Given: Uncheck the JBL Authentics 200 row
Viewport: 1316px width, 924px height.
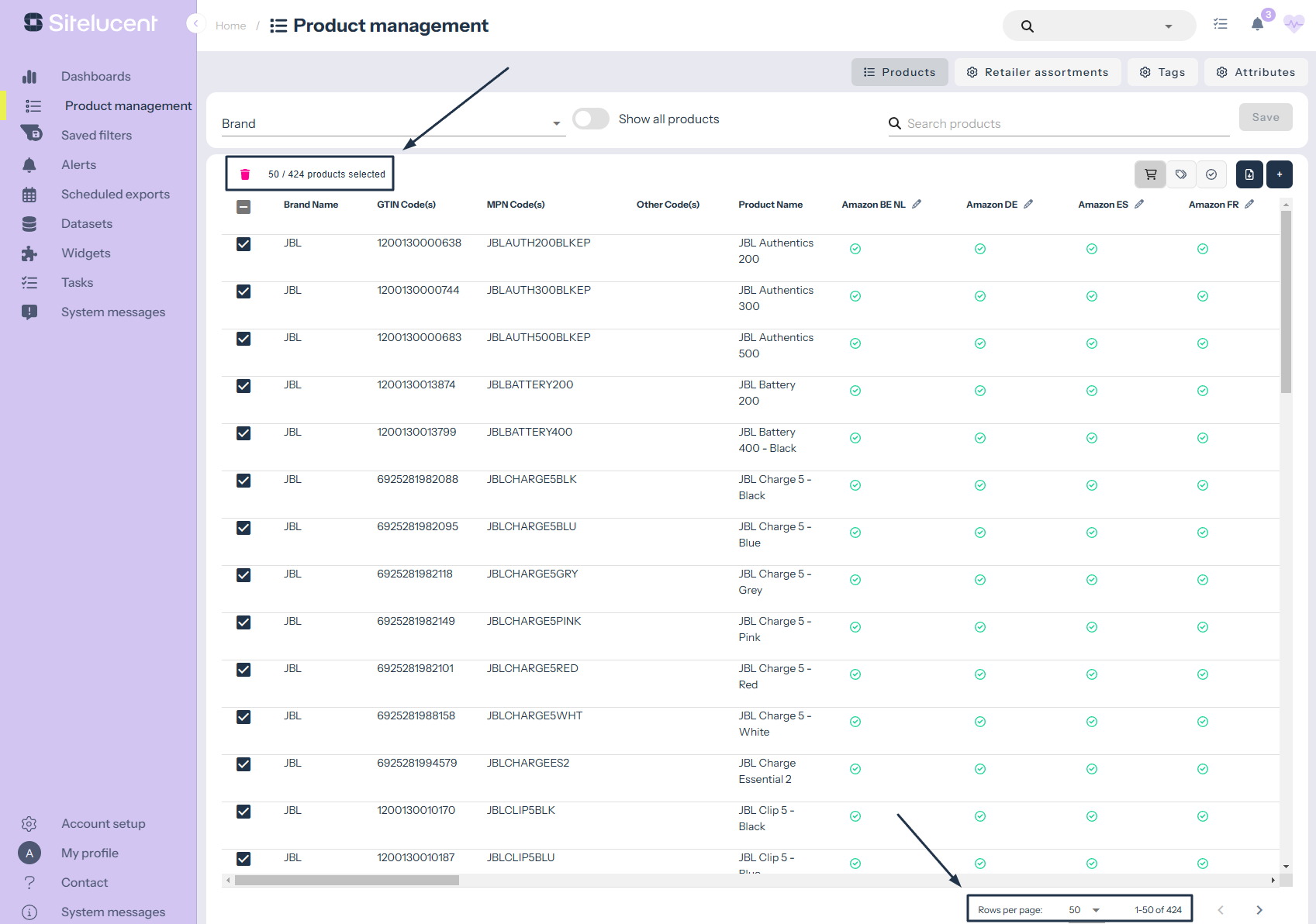Looking at the screenshot, I should click(x=244, y=244).
